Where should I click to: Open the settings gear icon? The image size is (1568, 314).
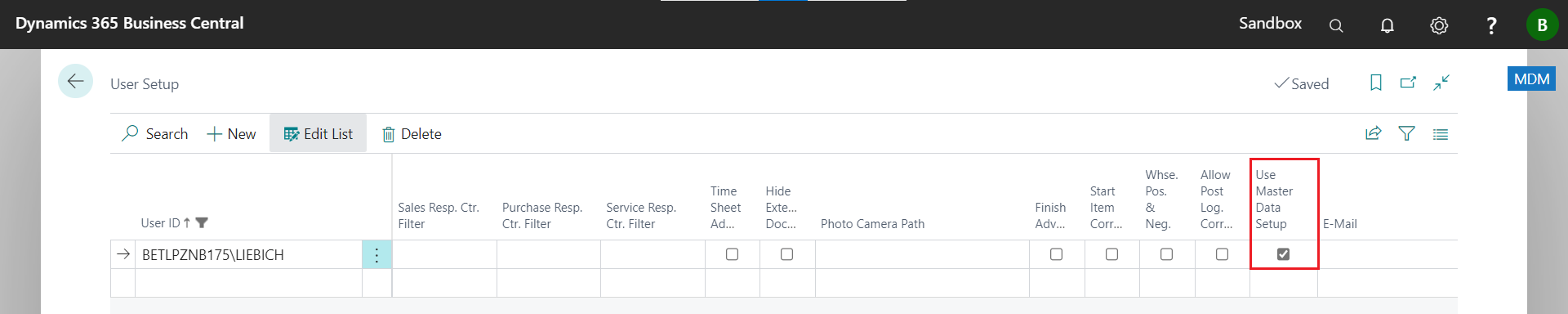point(1439,25)
